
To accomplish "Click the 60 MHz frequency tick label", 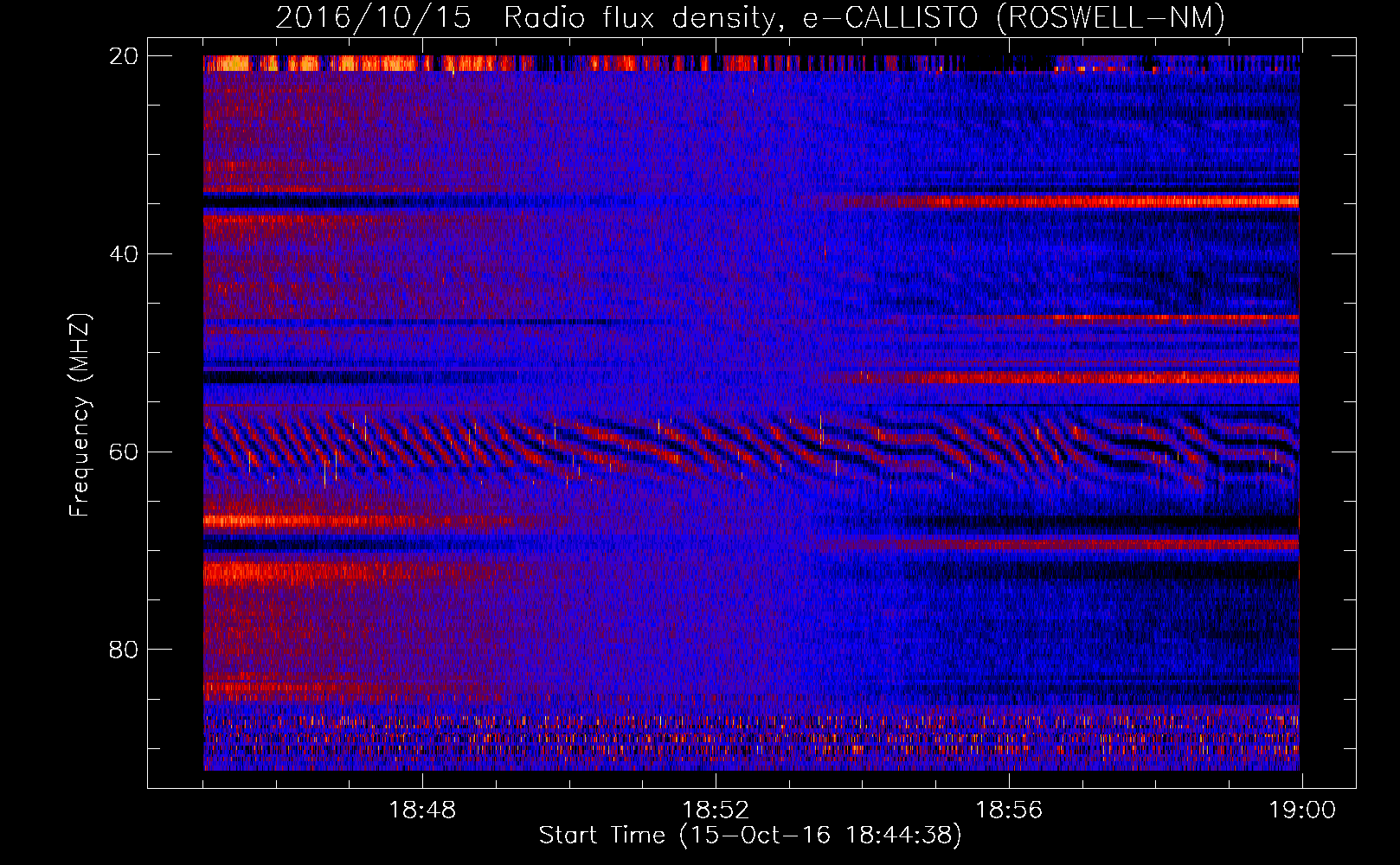I will (124, 452).
